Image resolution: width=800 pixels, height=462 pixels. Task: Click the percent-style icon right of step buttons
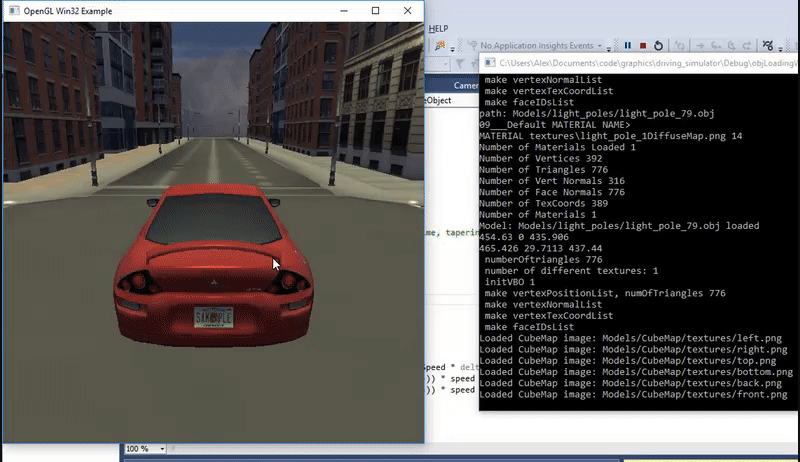767,45
